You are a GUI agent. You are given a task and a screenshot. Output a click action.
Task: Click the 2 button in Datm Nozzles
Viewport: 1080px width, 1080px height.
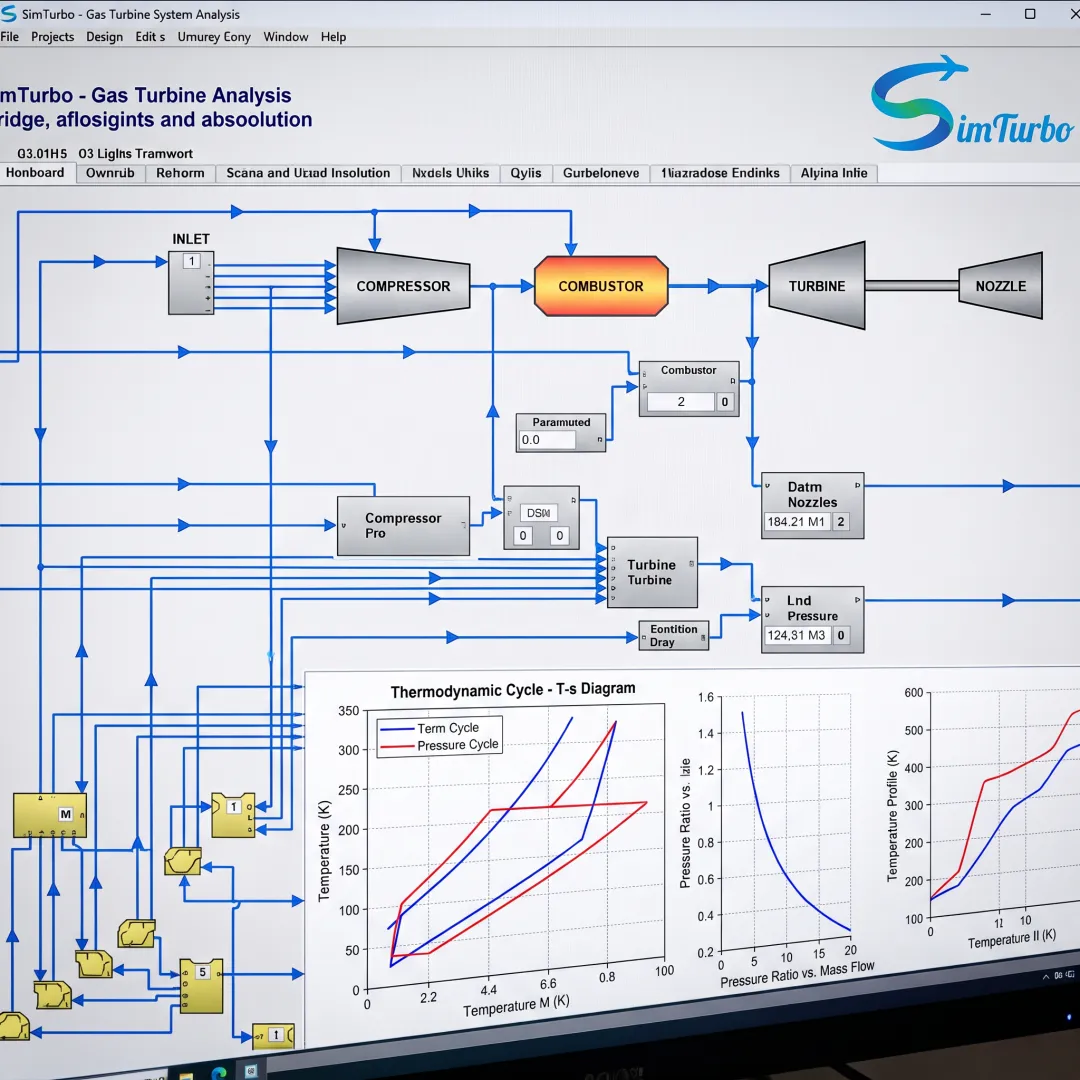pyautogui.click(x=840, y=521)
